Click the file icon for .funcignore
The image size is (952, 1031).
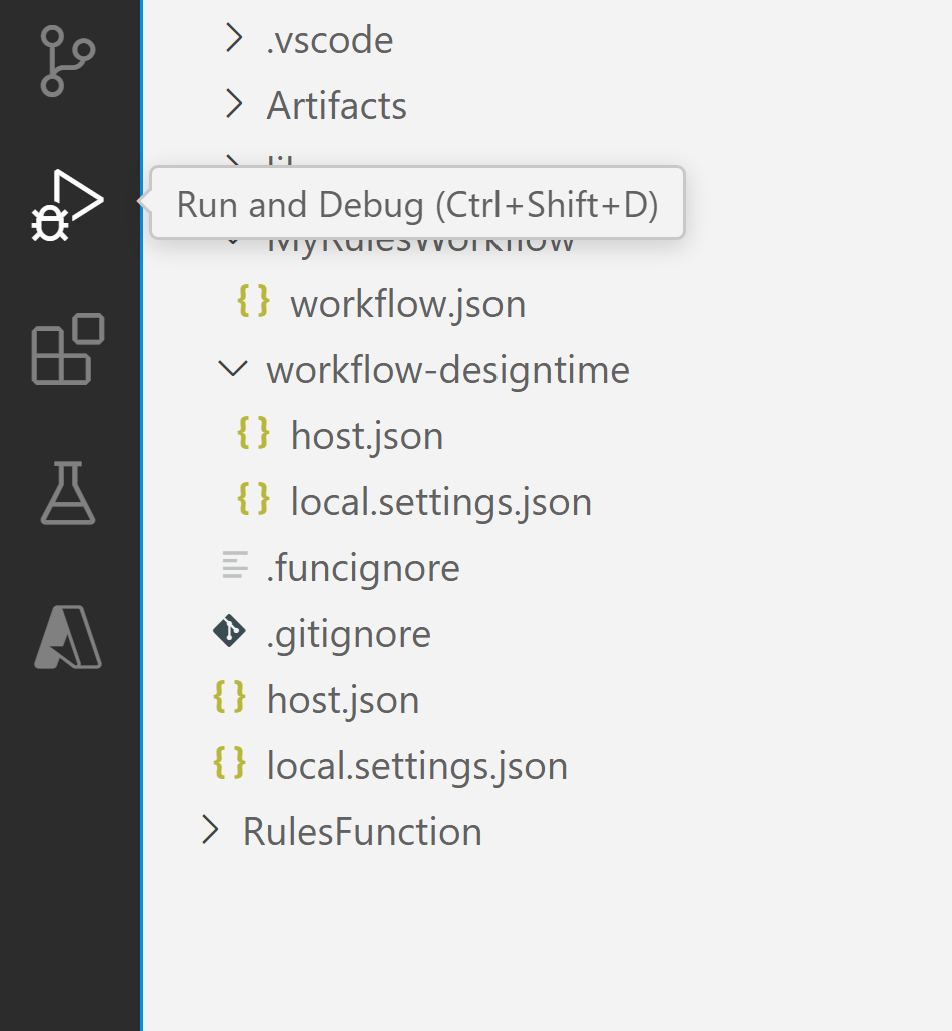point(233,565)
